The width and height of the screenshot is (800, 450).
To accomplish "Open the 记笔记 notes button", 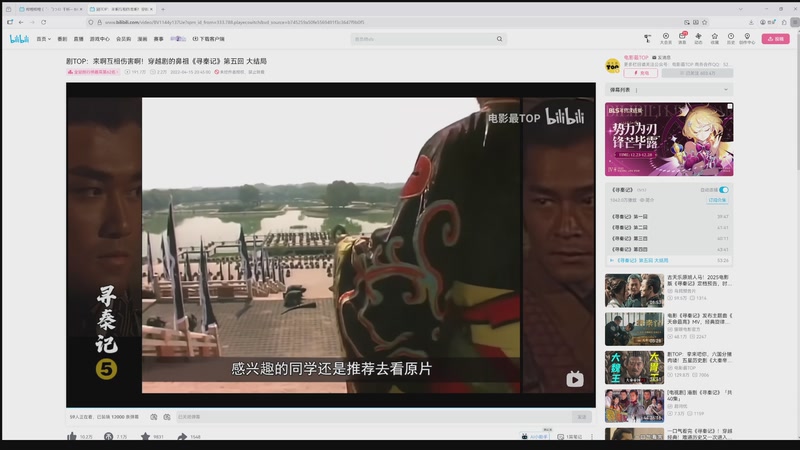I will tap(569, 436).
